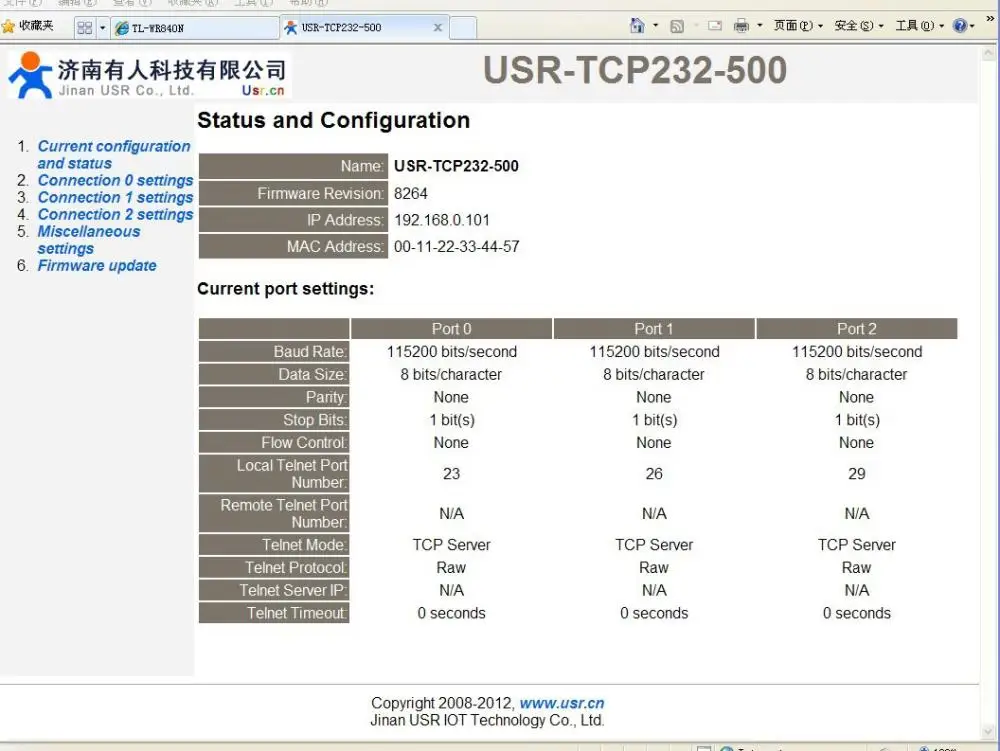Image resolution: width=1000 pixels, height=751 pixels.
Task: Open Connection 1 settings link
Action: click(x=115, y=198)
